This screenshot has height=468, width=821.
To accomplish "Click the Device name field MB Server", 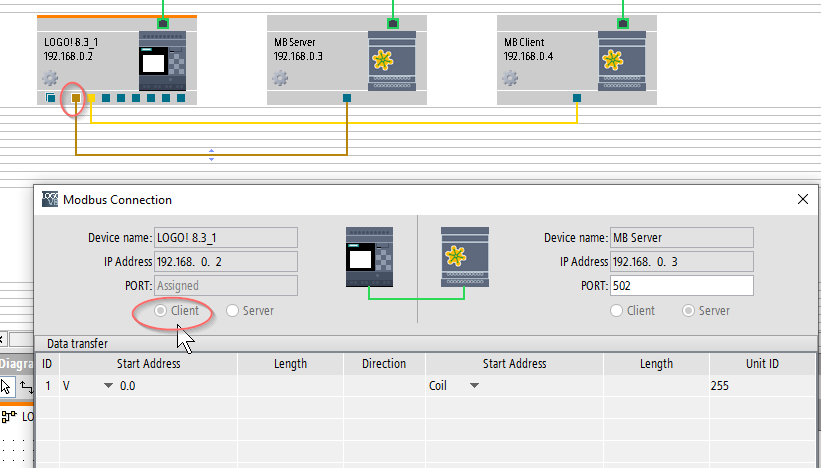I will tap(682, 238).
